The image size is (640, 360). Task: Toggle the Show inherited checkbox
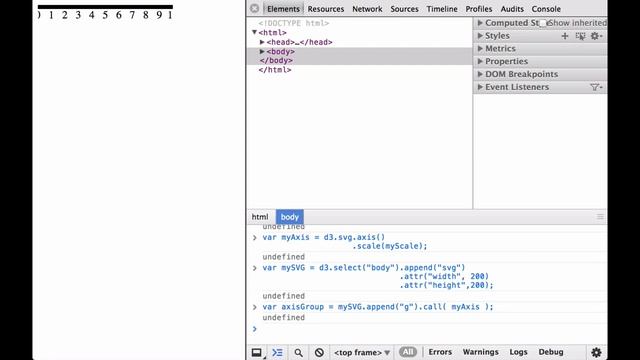click(x=543, y=23)
